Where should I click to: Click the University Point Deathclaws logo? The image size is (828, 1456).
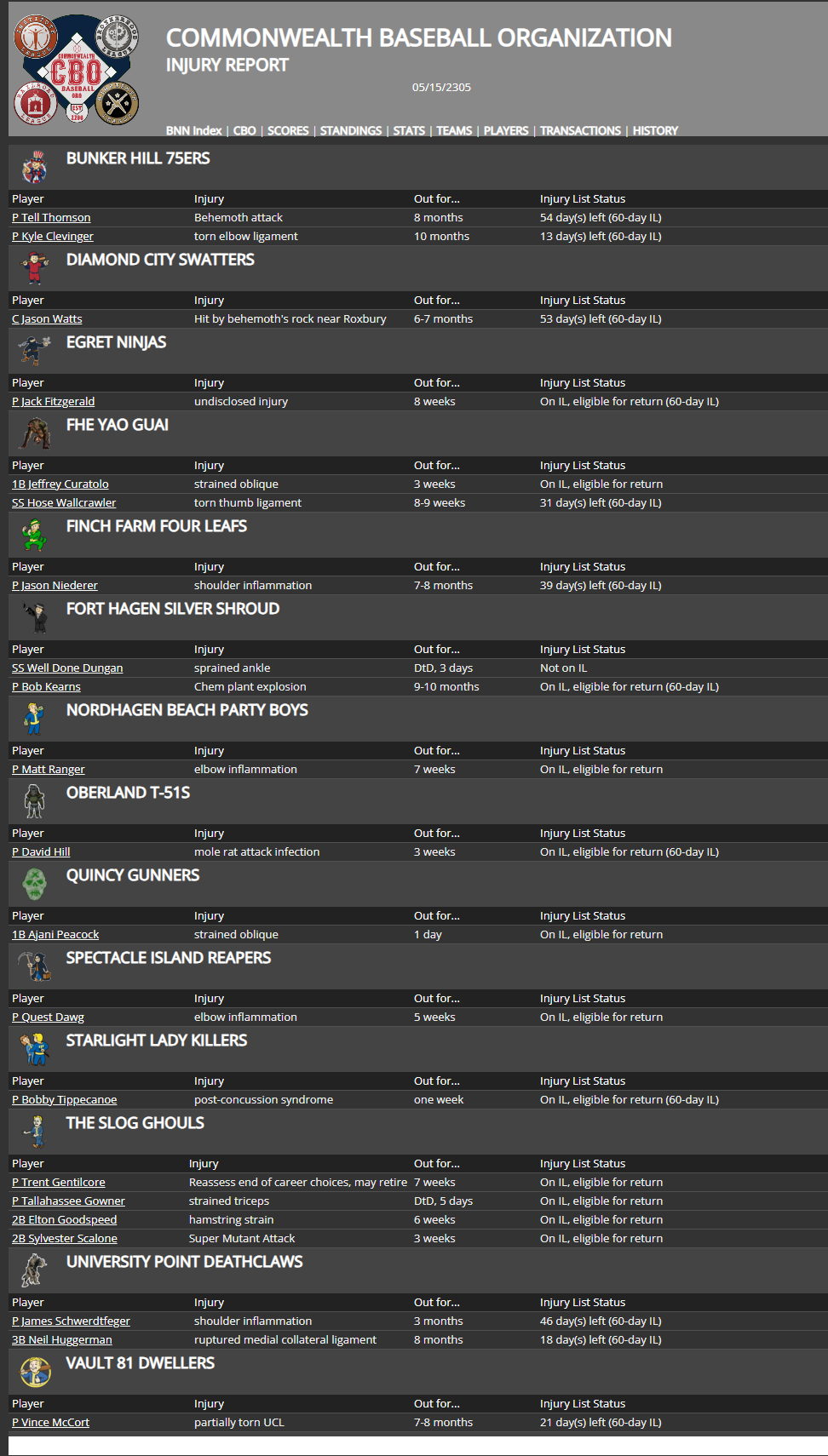coord(34,1270)
